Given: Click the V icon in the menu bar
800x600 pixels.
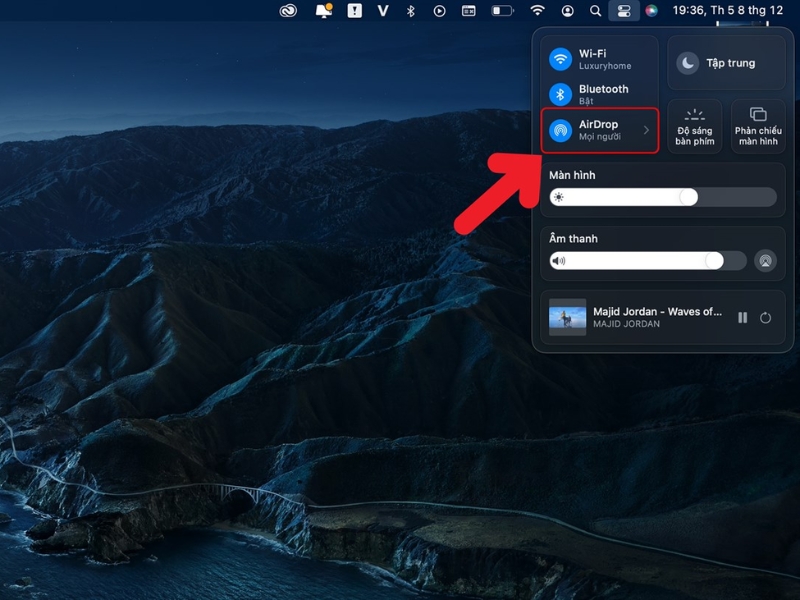Looking at the screenshot, I should [x=383, y=11].
